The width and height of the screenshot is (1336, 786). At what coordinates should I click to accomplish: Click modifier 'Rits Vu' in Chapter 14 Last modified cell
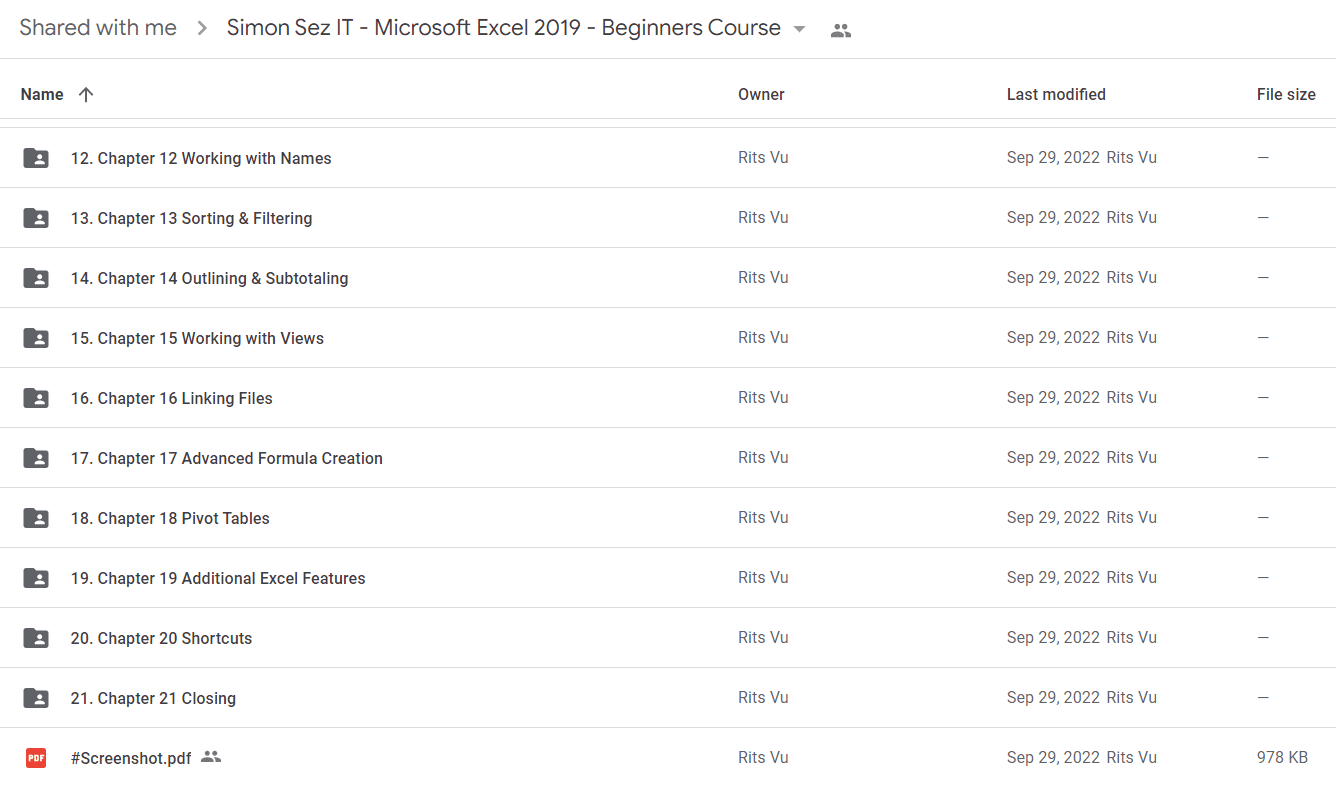tap(1131, 278)
